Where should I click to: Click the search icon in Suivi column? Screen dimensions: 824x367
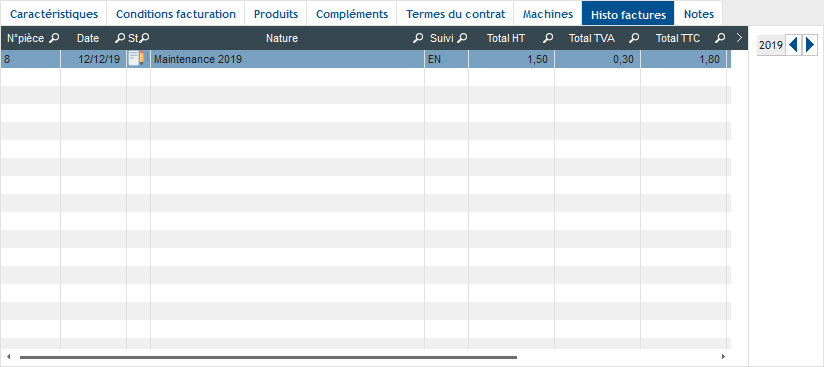462,38
